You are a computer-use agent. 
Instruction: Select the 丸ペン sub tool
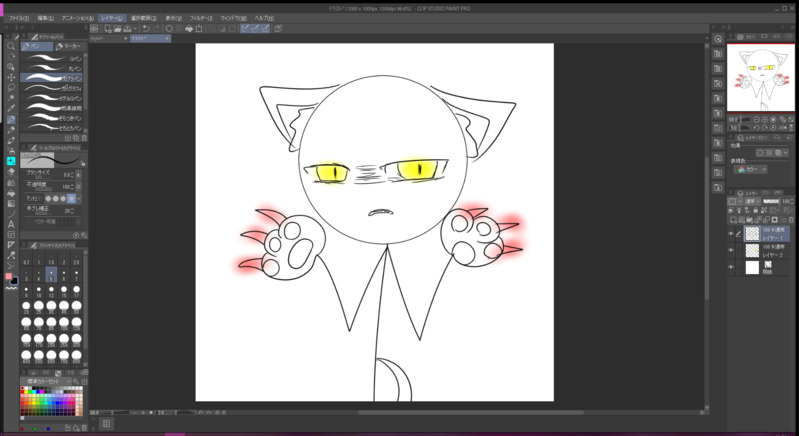[x=51, y=68]
